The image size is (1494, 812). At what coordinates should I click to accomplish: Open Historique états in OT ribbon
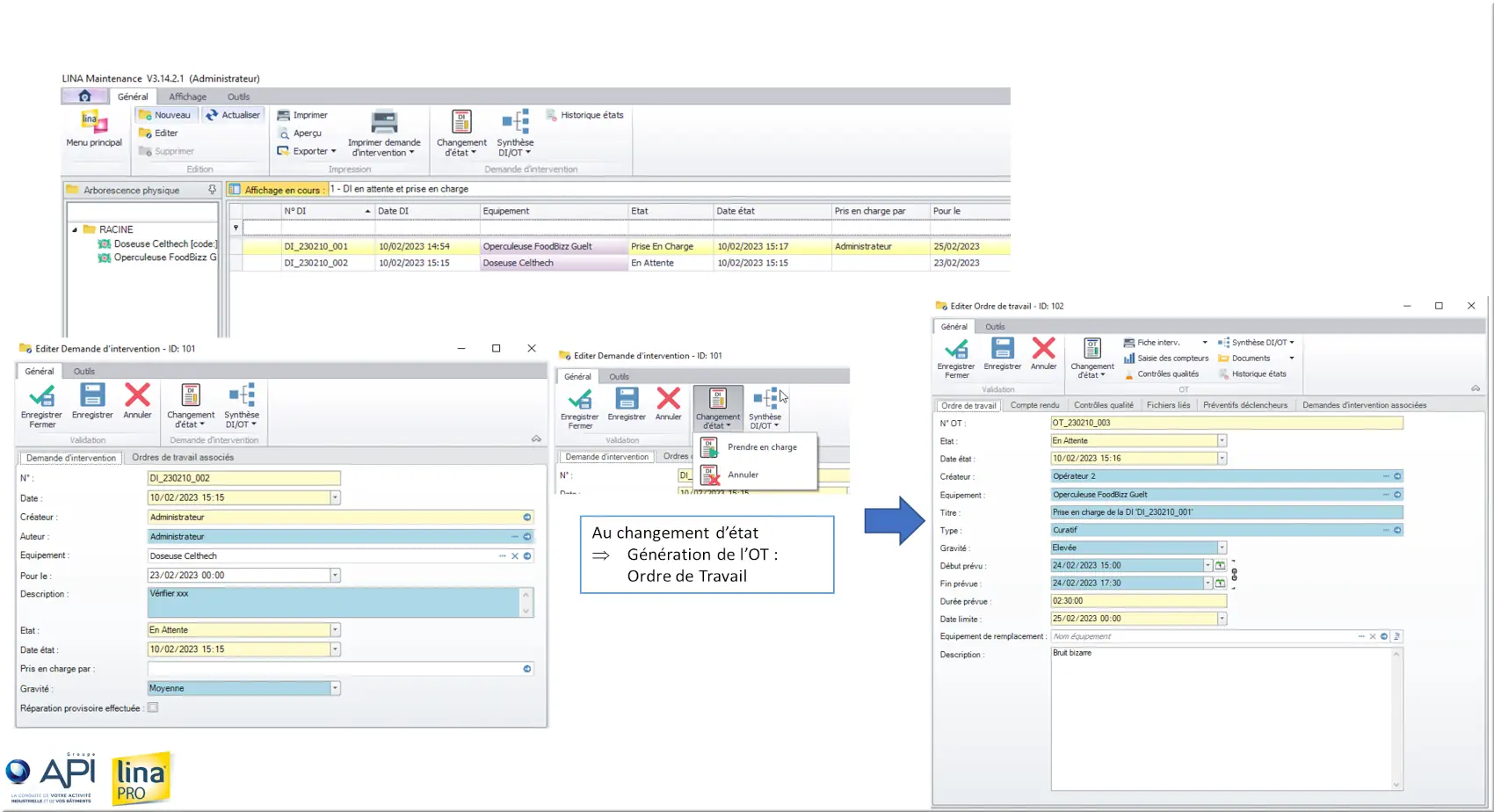click(1251, 374)
